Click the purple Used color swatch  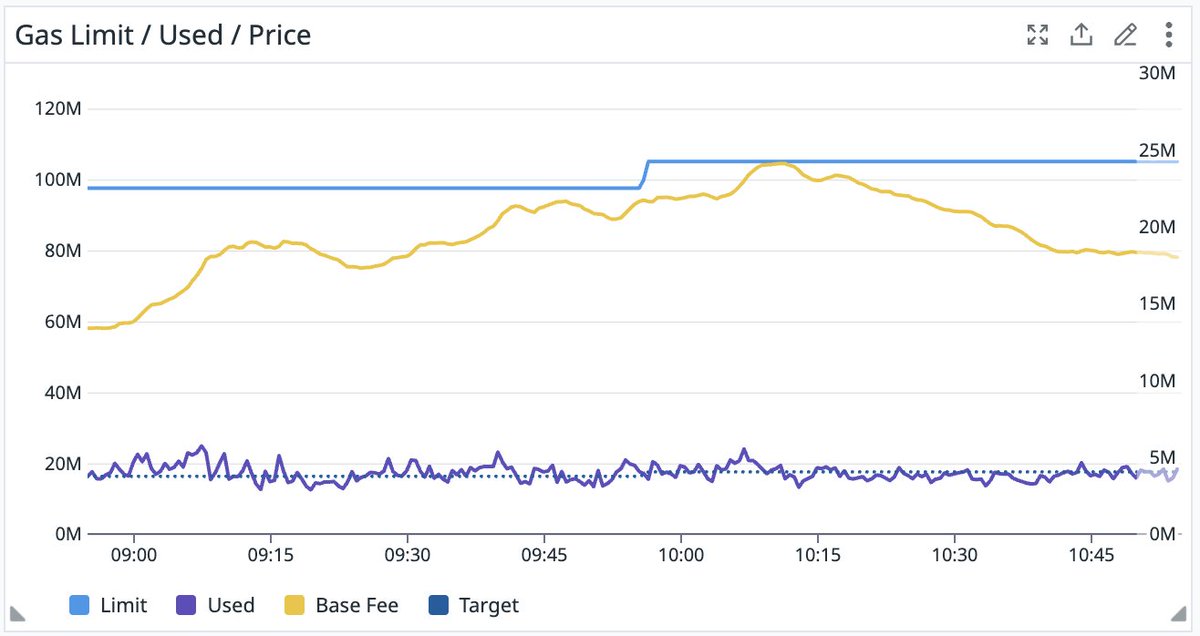(x=186, y=605)
